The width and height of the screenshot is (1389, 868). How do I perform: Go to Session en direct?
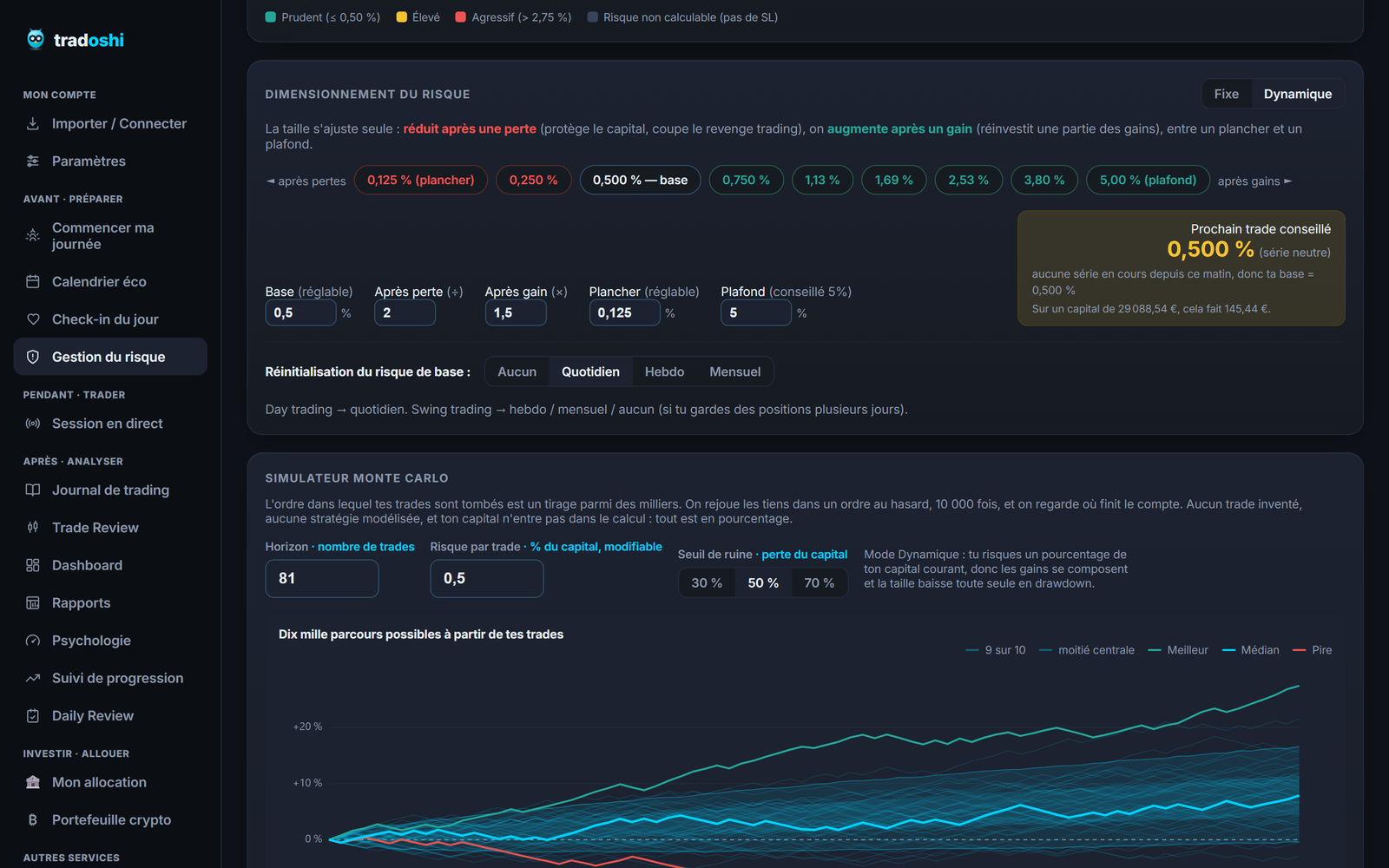pyautogui.click(x=110, y=424)
